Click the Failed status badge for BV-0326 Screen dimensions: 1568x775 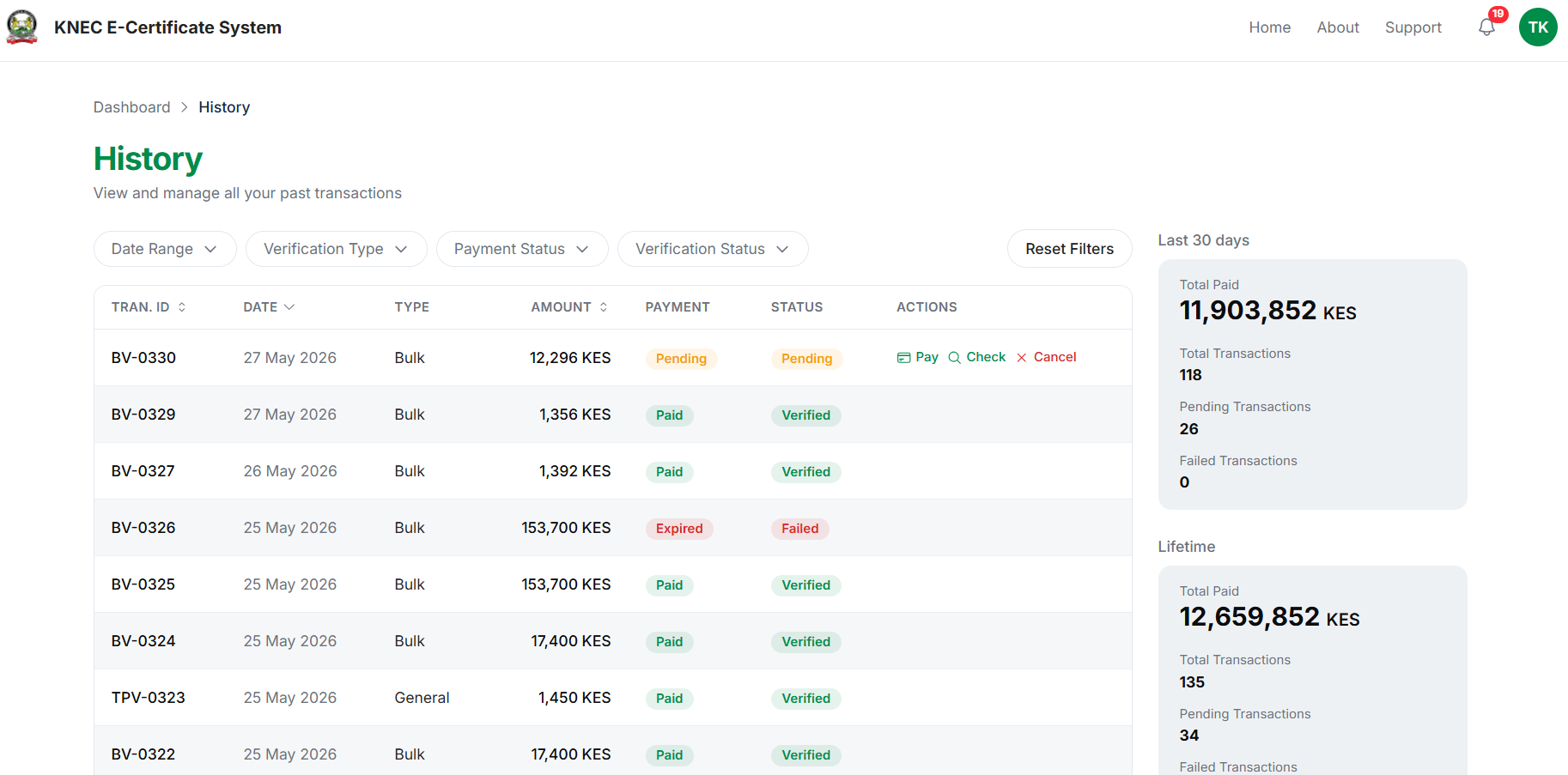(799, 529)
